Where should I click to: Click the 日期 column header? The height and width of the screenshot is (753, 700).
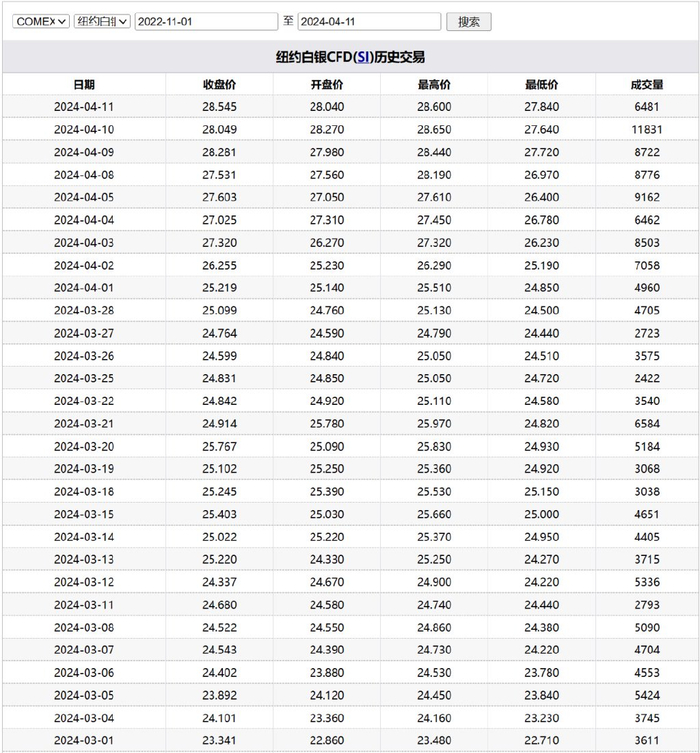click(84, 85)
